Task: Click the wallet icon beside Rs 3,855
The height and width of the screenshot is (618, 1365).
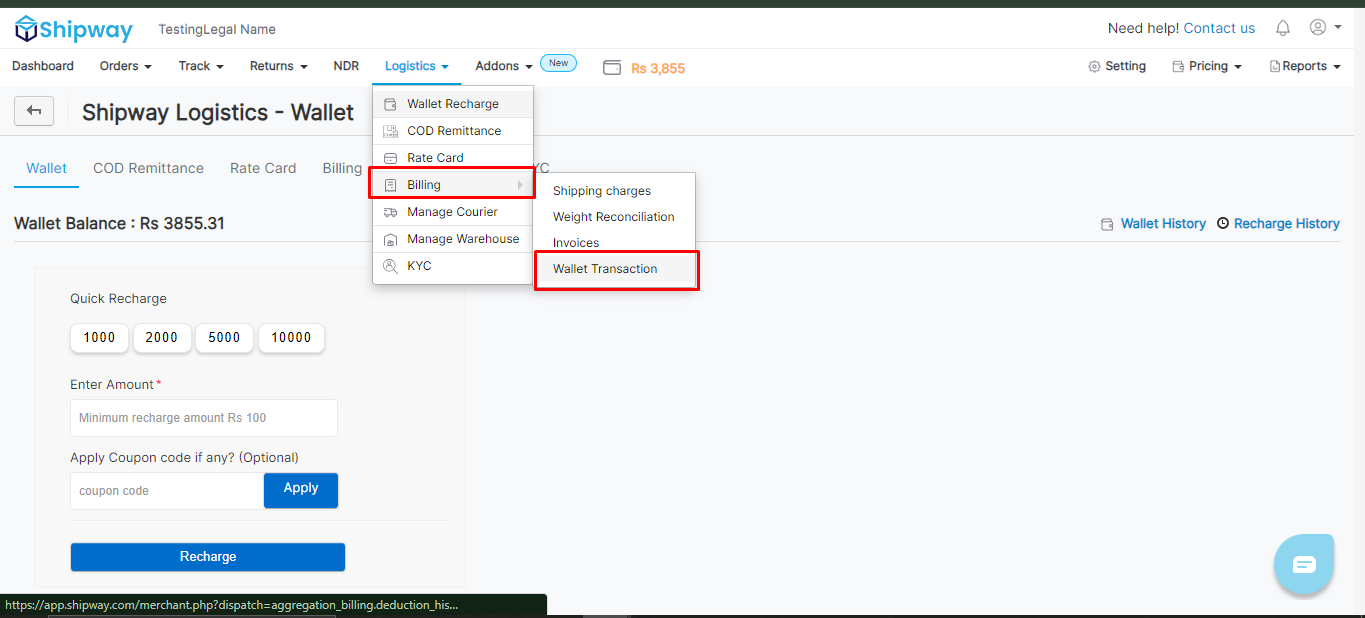Action: [612, 68]
